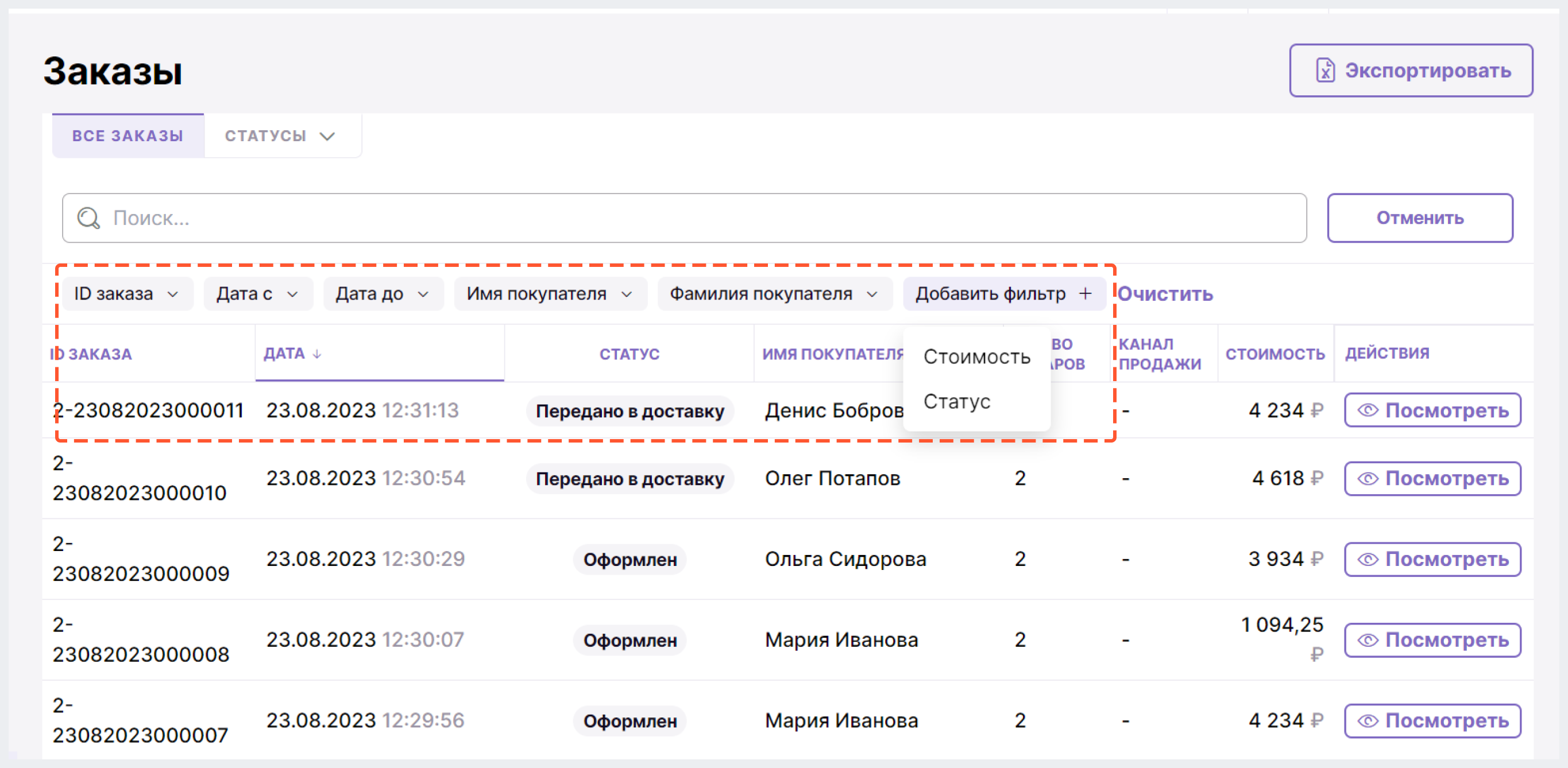Click the Заказы page heading

tap(113, 71)
